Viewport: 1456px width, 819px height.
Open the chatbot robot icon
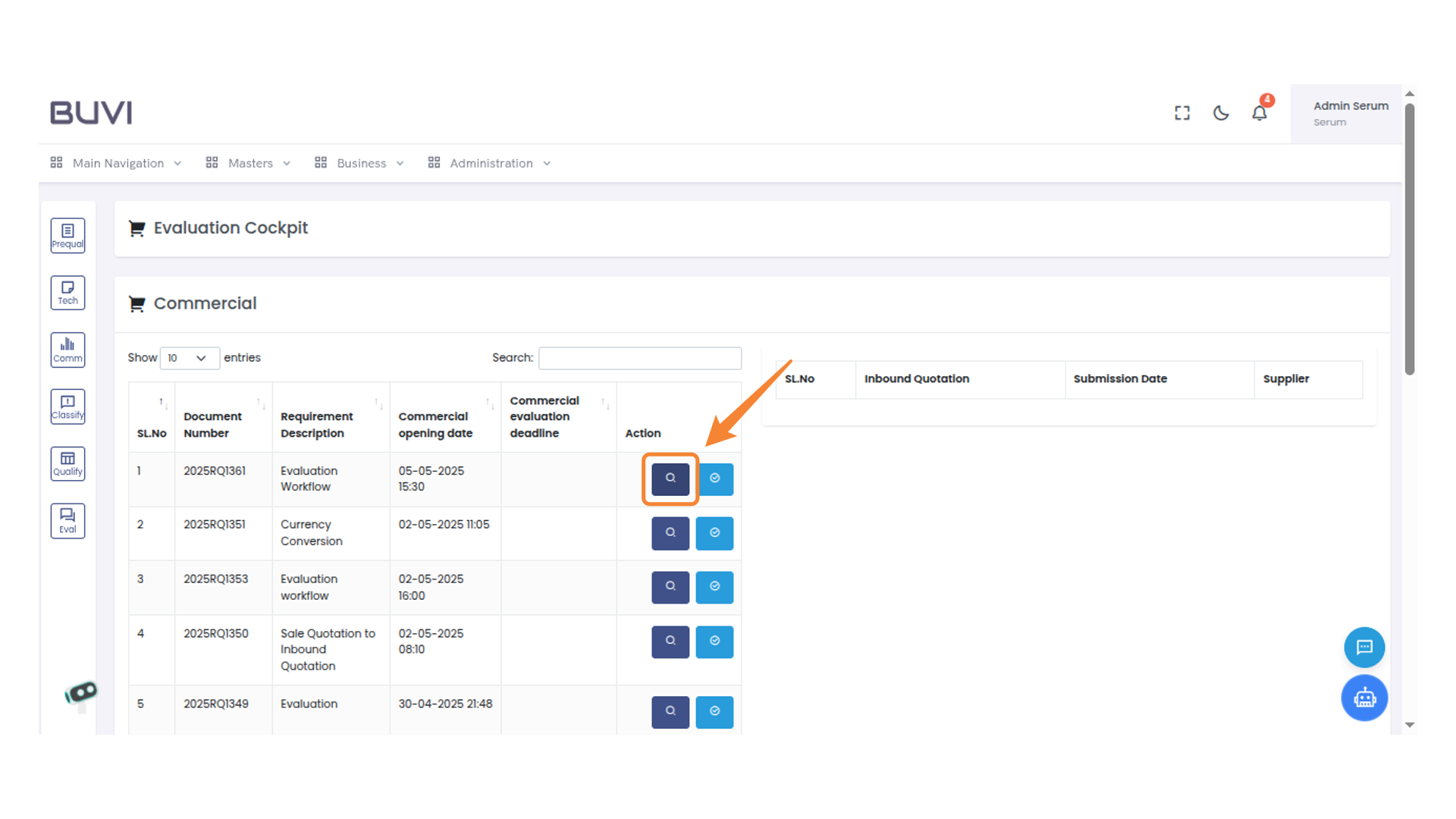[1364, 698]
